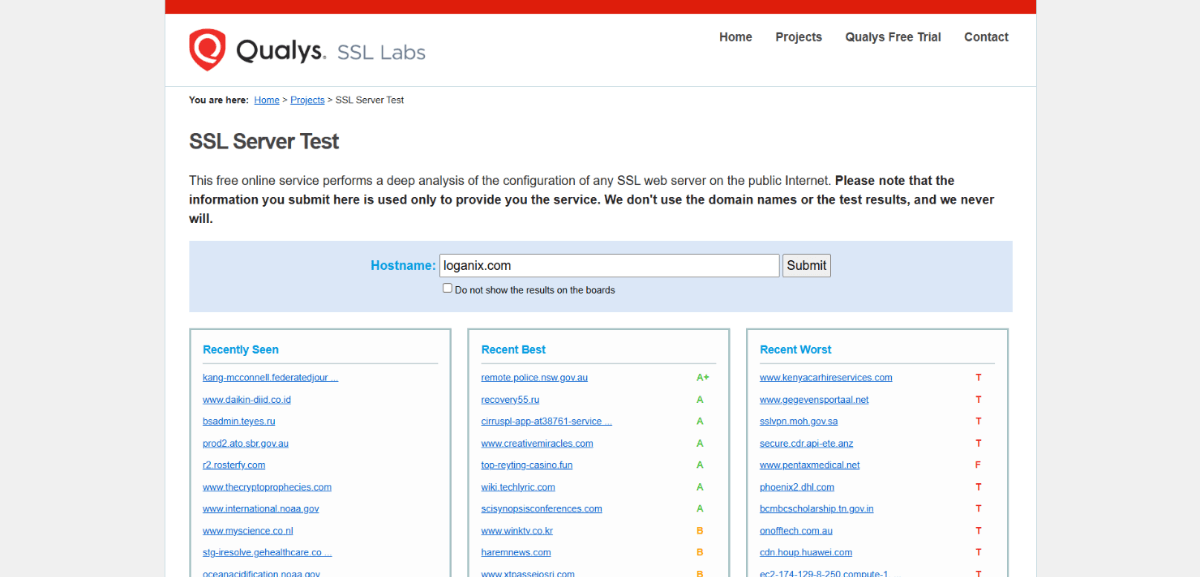The image size is (1200, 577).
Task: Focus the Hostname input field
Action: point(609,266)
